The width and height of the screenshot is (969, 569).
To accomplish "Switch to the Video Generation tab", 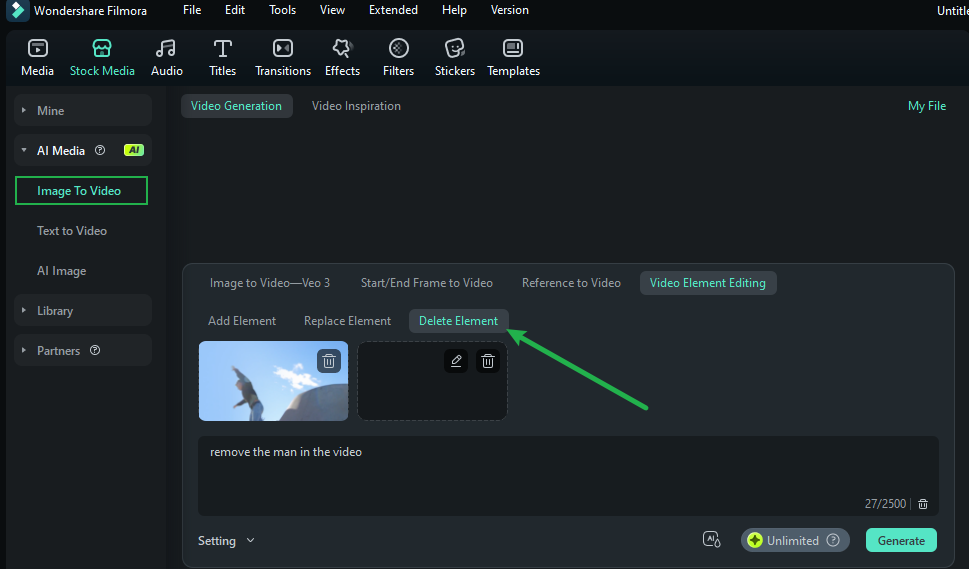I will pyautogui.click(x=236, y=106).
